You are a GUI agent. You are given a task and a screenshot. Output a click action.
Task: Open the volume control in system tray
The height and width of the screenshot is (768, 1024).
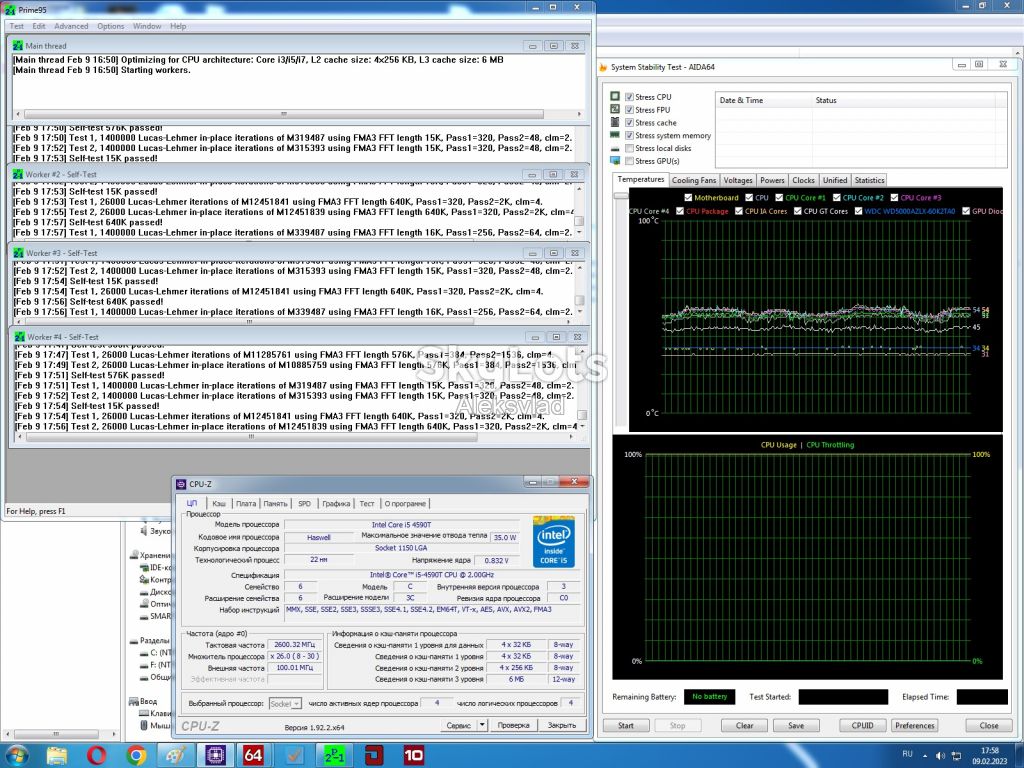point(941,756)
